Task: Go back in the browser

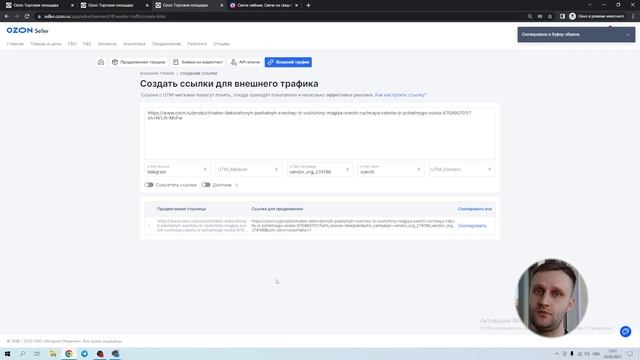Action: coord(7,16)
